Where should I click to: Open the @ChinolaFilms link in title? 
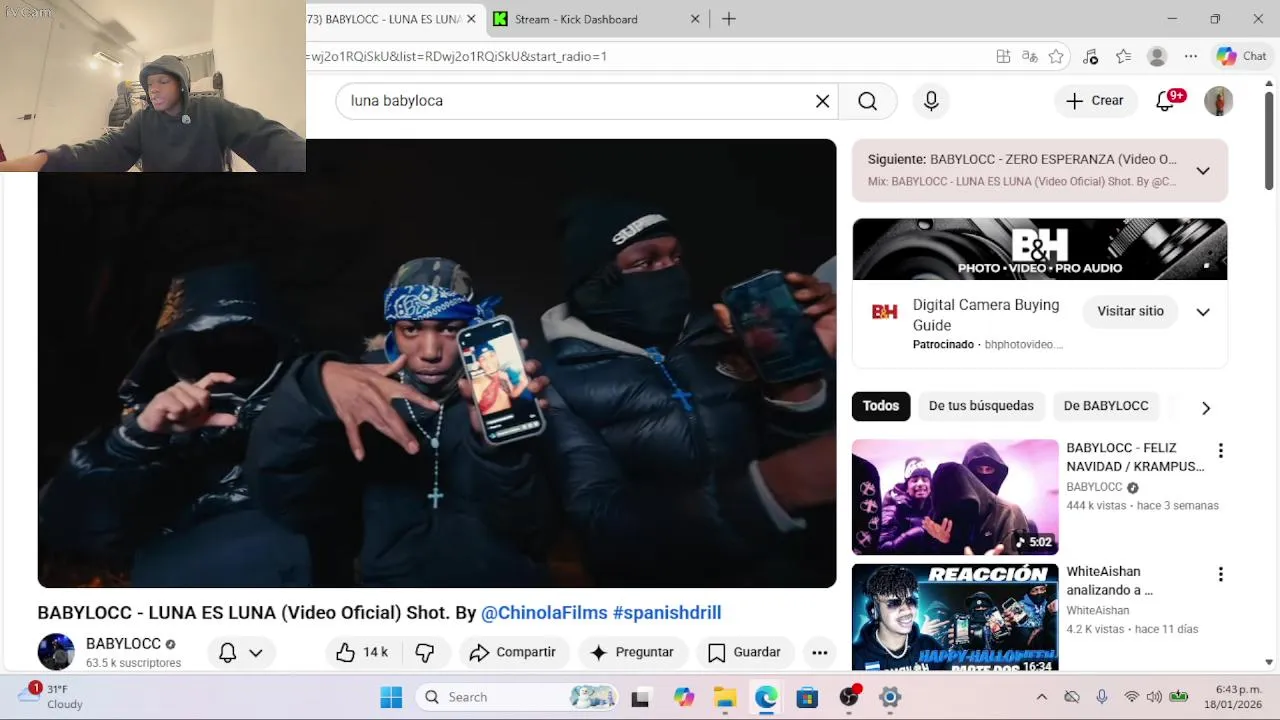click(x=544, y=612)
